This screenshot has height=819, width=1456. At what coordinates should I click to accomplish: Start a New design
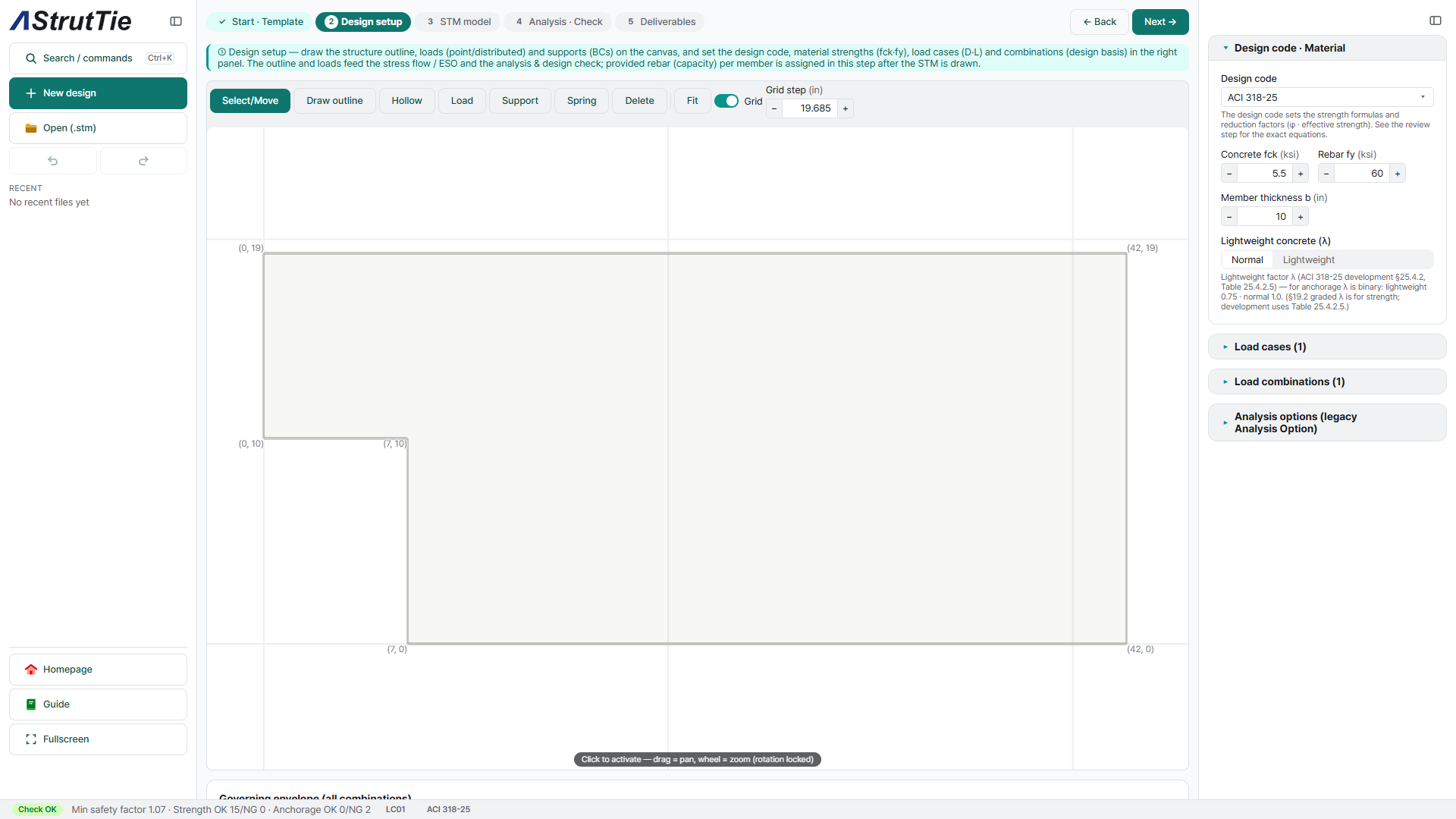98,93
